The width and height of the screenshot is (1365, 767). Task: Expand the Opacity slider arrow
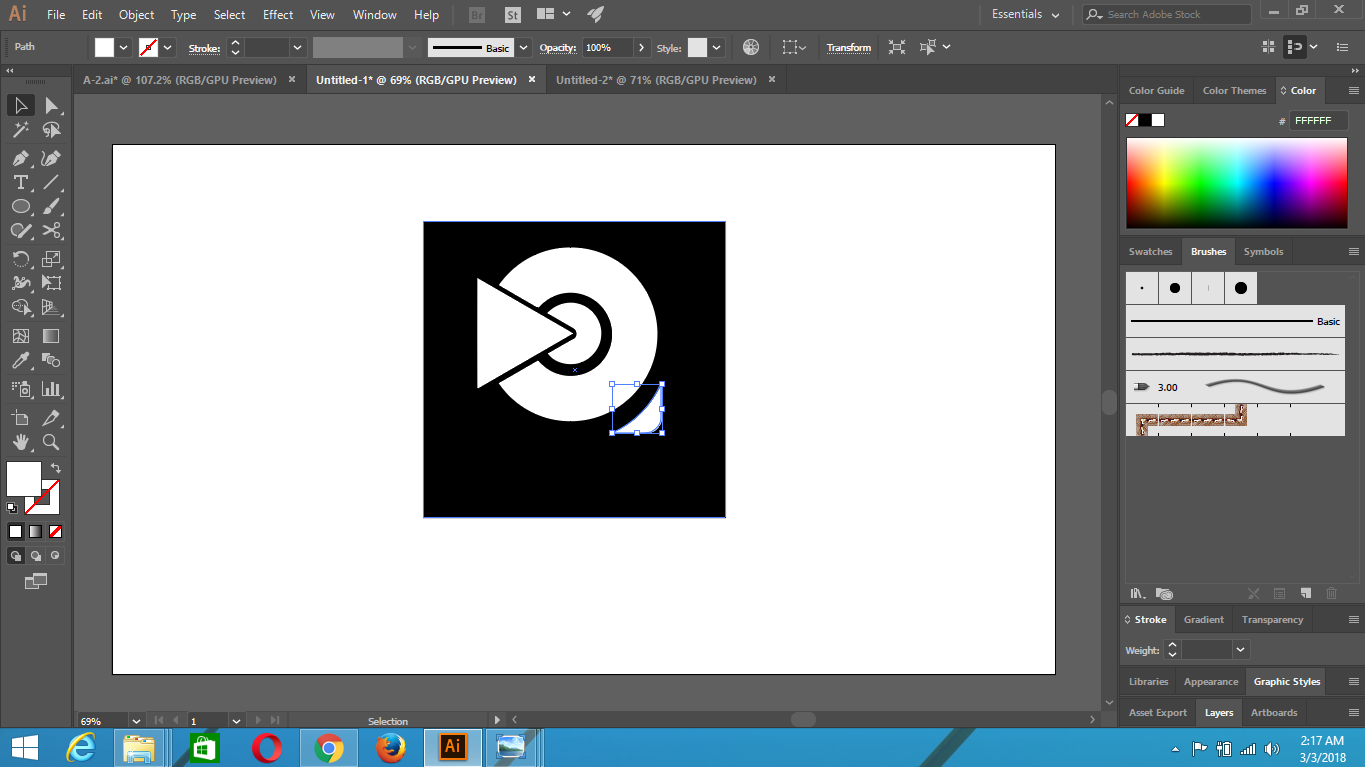[x=641, y=48]
